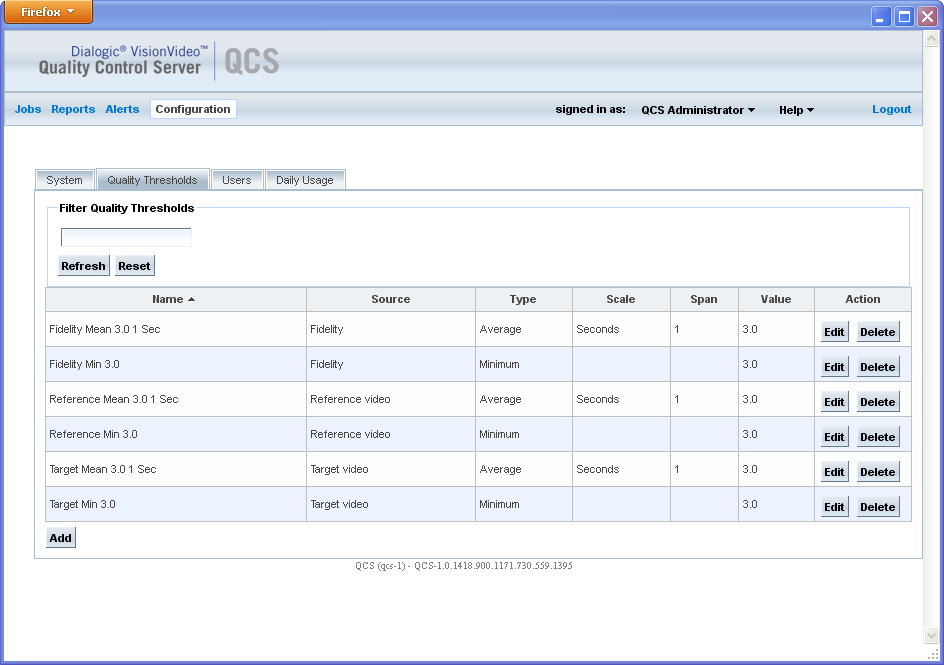The image size is (944, 665).
Task: Switch to the System tab
Action: pyautogui.click(x=64, y=179)
